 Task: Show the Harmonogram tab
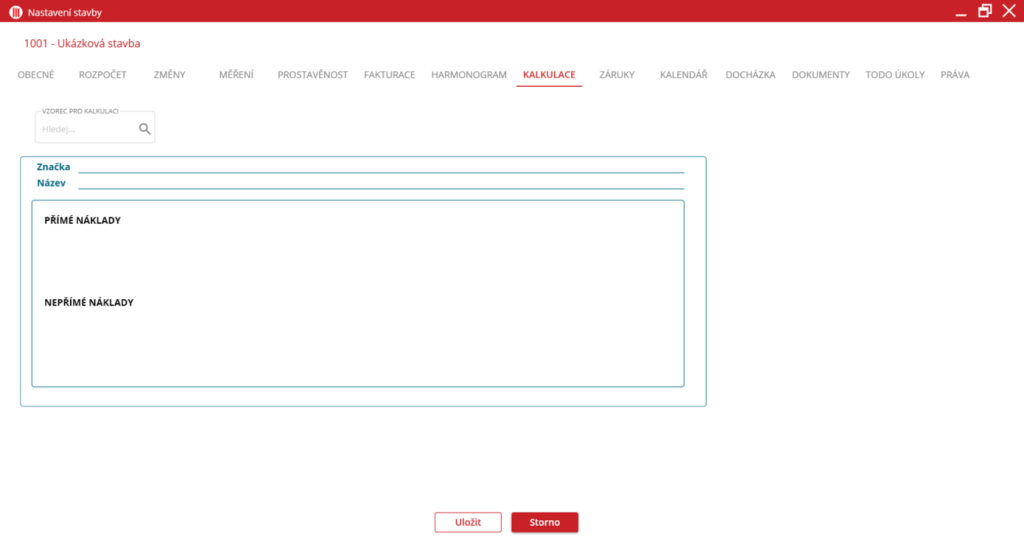point(469,75)
